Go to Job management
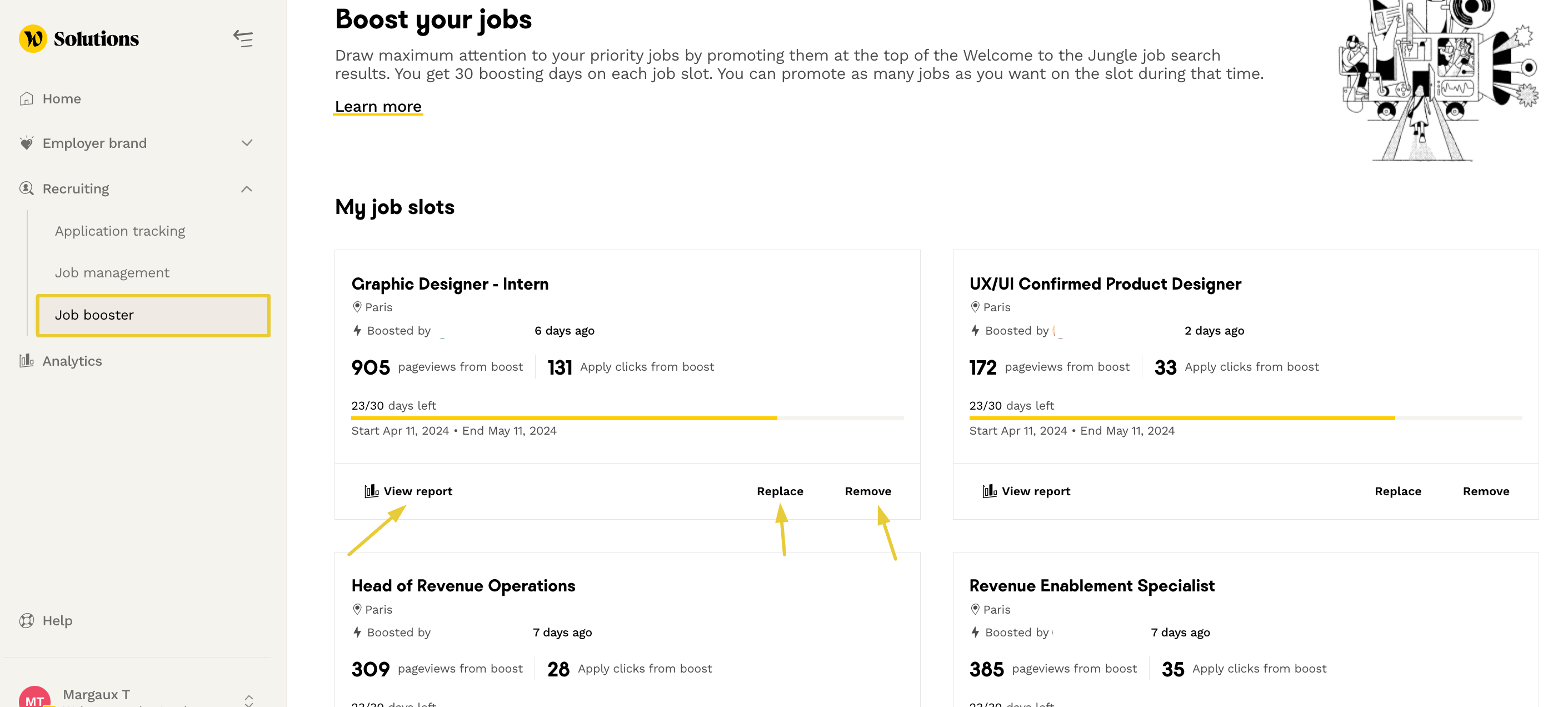1568x707 pixels. click(x=112, y=273)
